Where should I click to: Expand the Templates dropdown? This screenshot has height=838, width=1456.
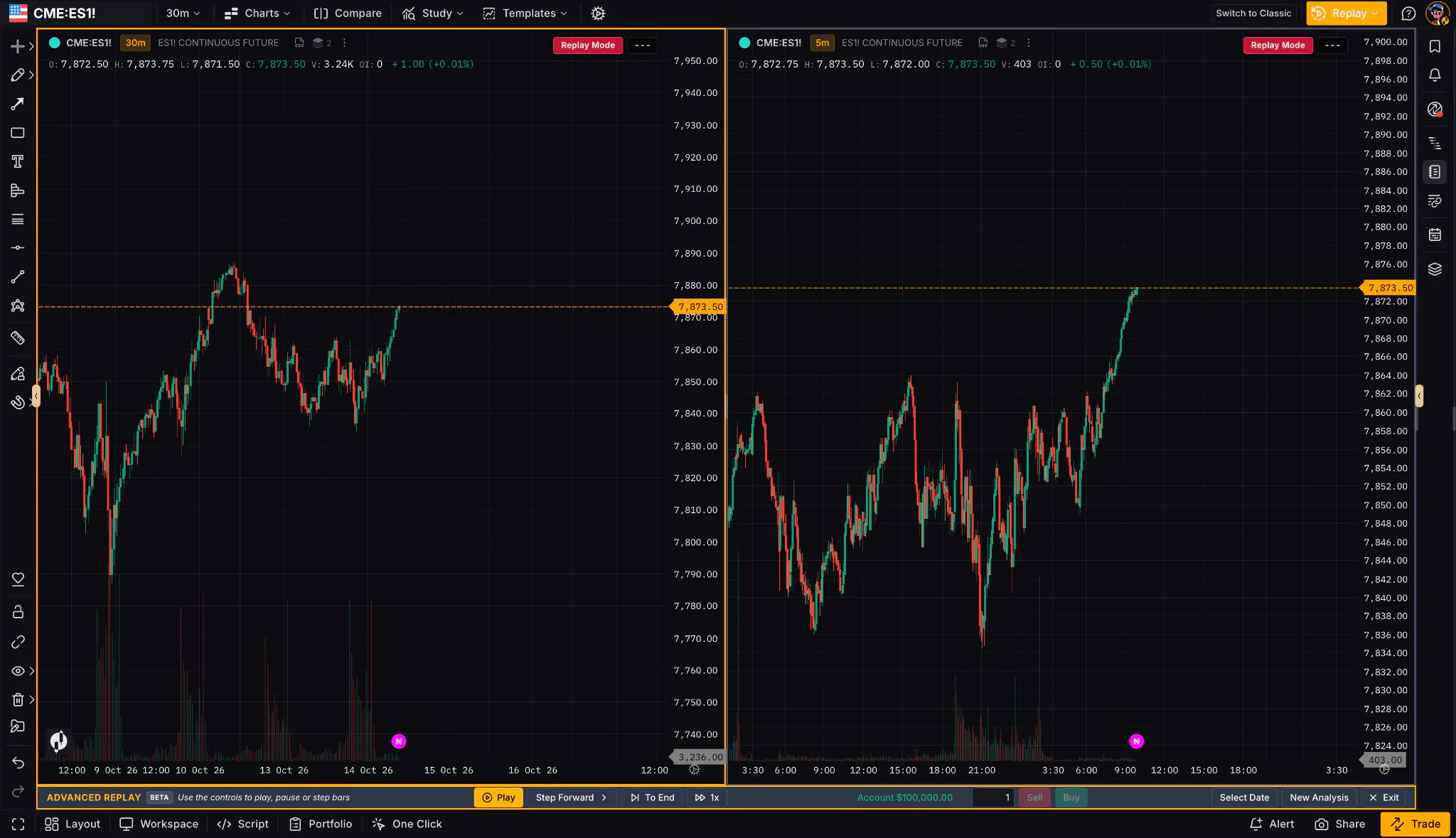coord(525,14)
